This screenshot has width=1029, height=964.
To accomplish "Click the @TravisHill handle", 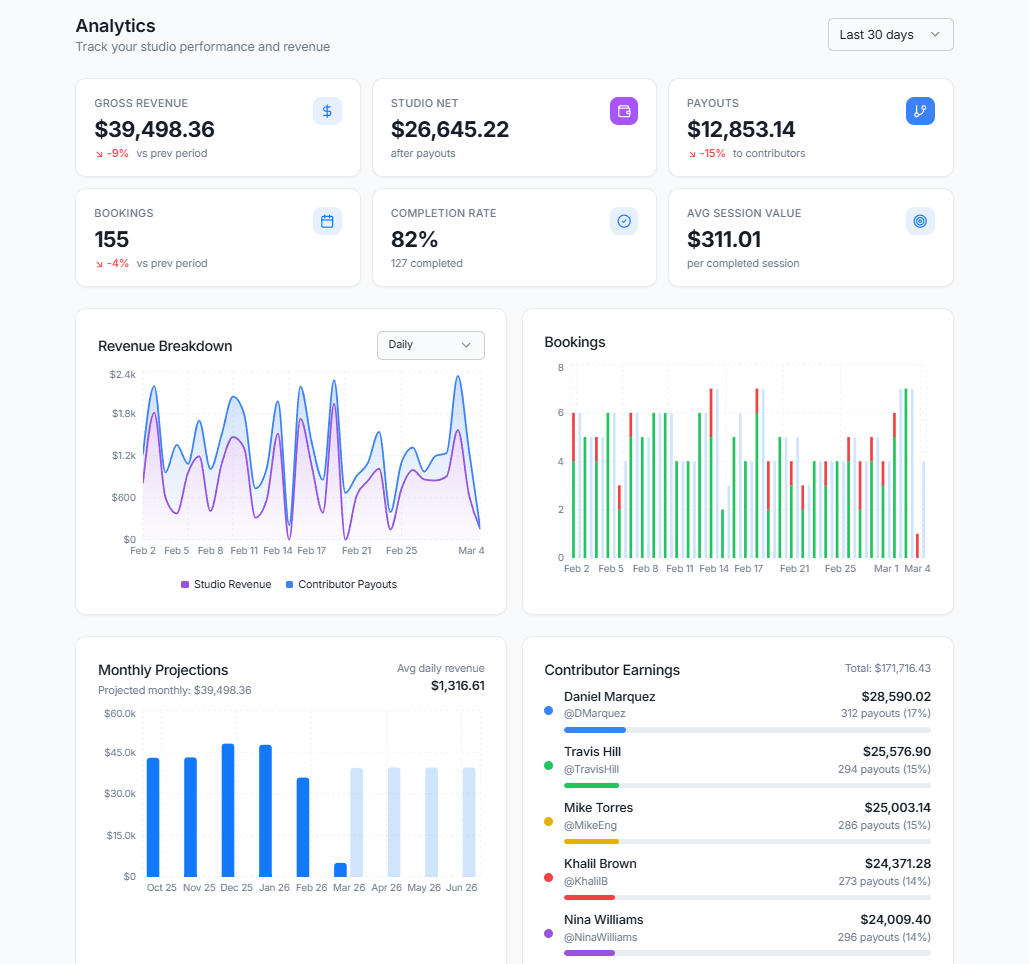I will [591, 769].
